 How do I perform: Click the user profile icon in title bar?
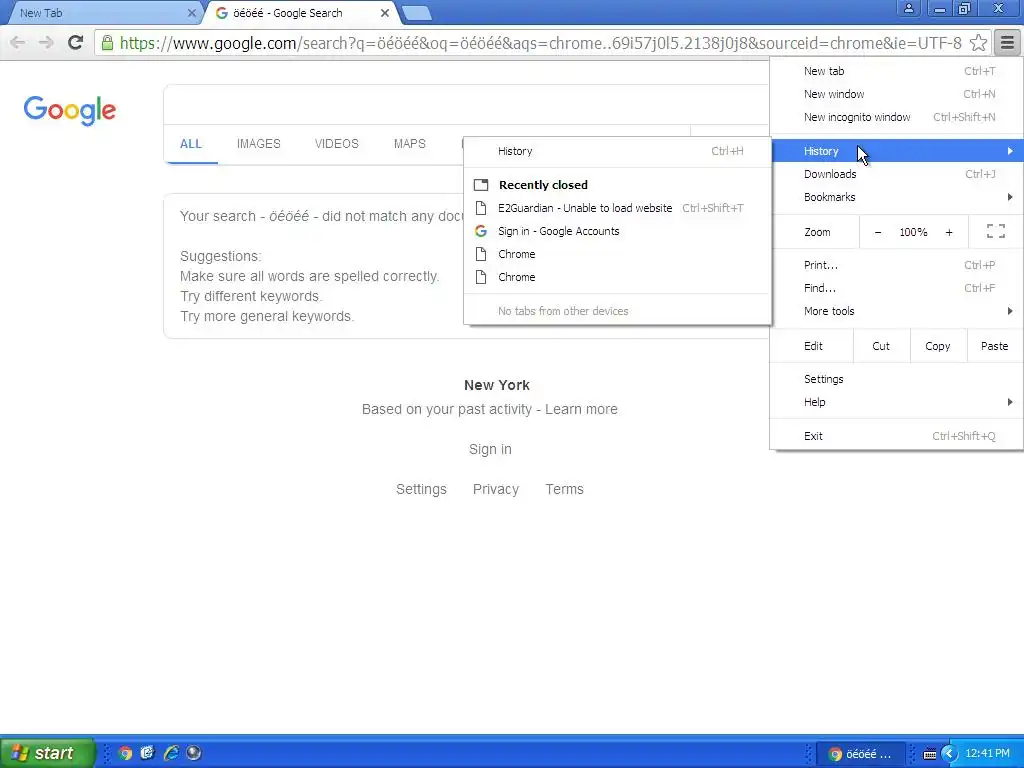tap(908, 8)
